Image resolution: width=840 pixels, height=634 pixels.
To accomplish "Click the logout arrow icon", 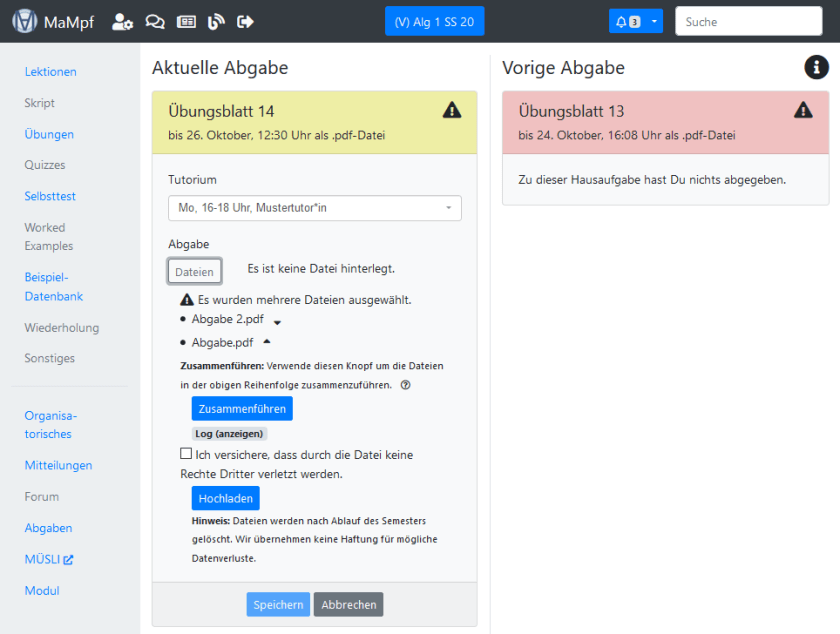I will pos(246,21).
